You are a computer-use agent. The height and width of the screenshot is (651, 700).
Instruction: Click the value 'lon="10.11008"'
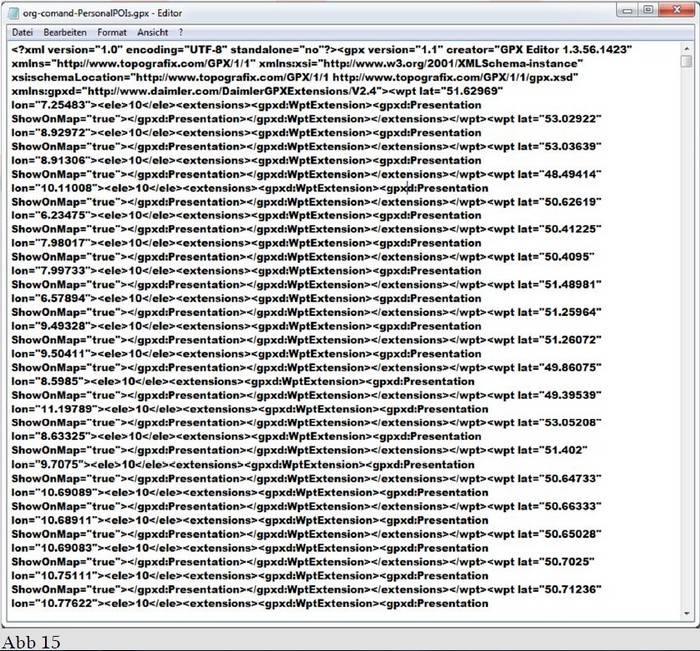pyautogui.click(x=55, y=188)
